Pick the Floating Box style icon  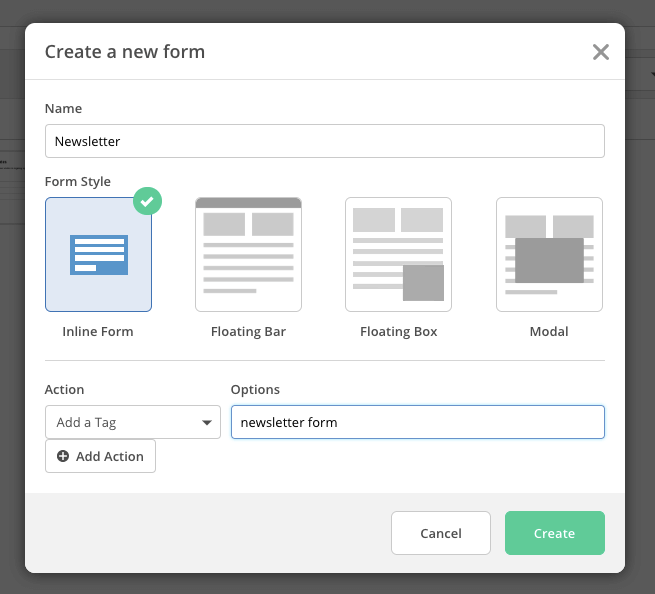[398, 254]
